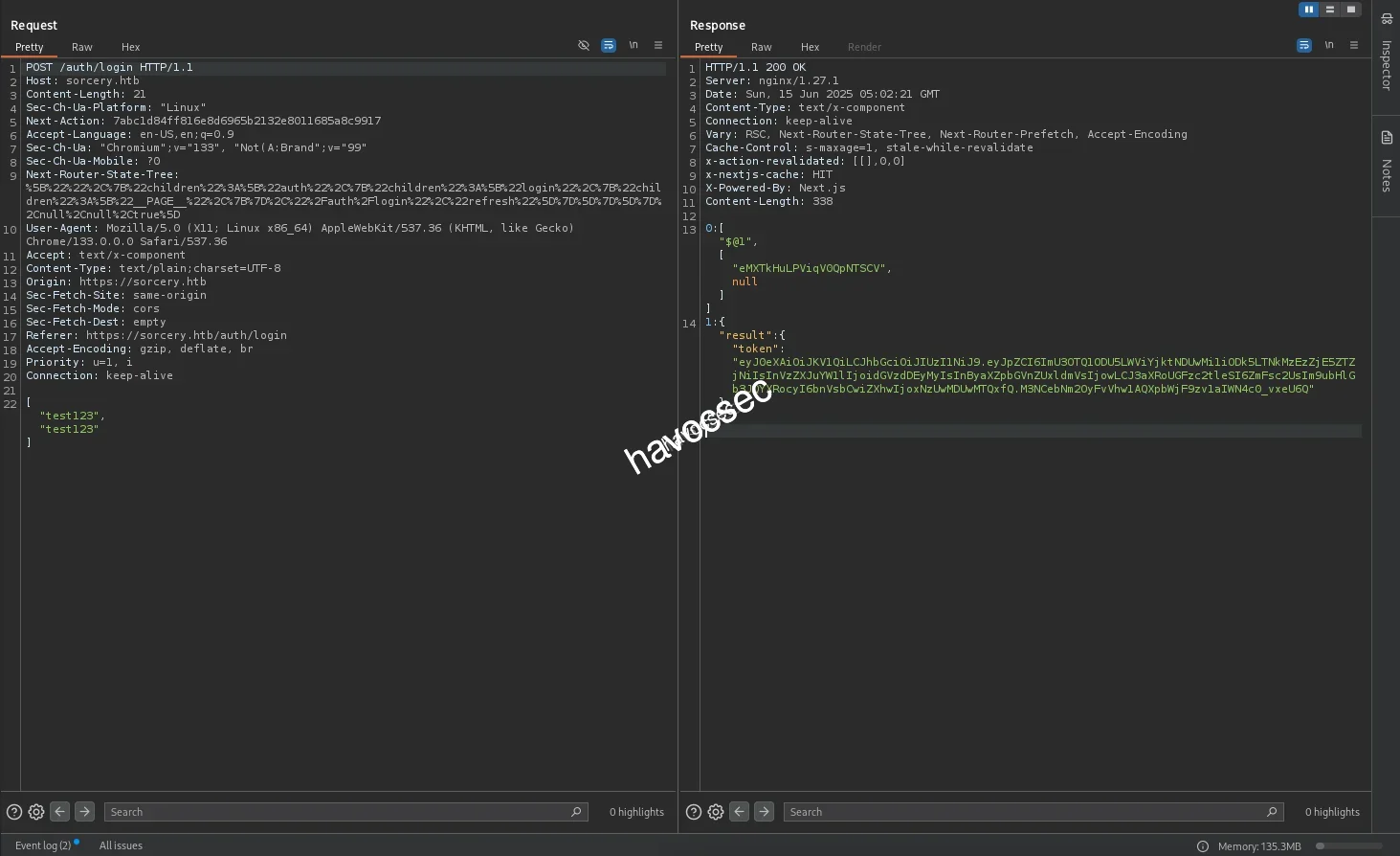Switch Response view to Hex tab

click(x=810, y=47)
